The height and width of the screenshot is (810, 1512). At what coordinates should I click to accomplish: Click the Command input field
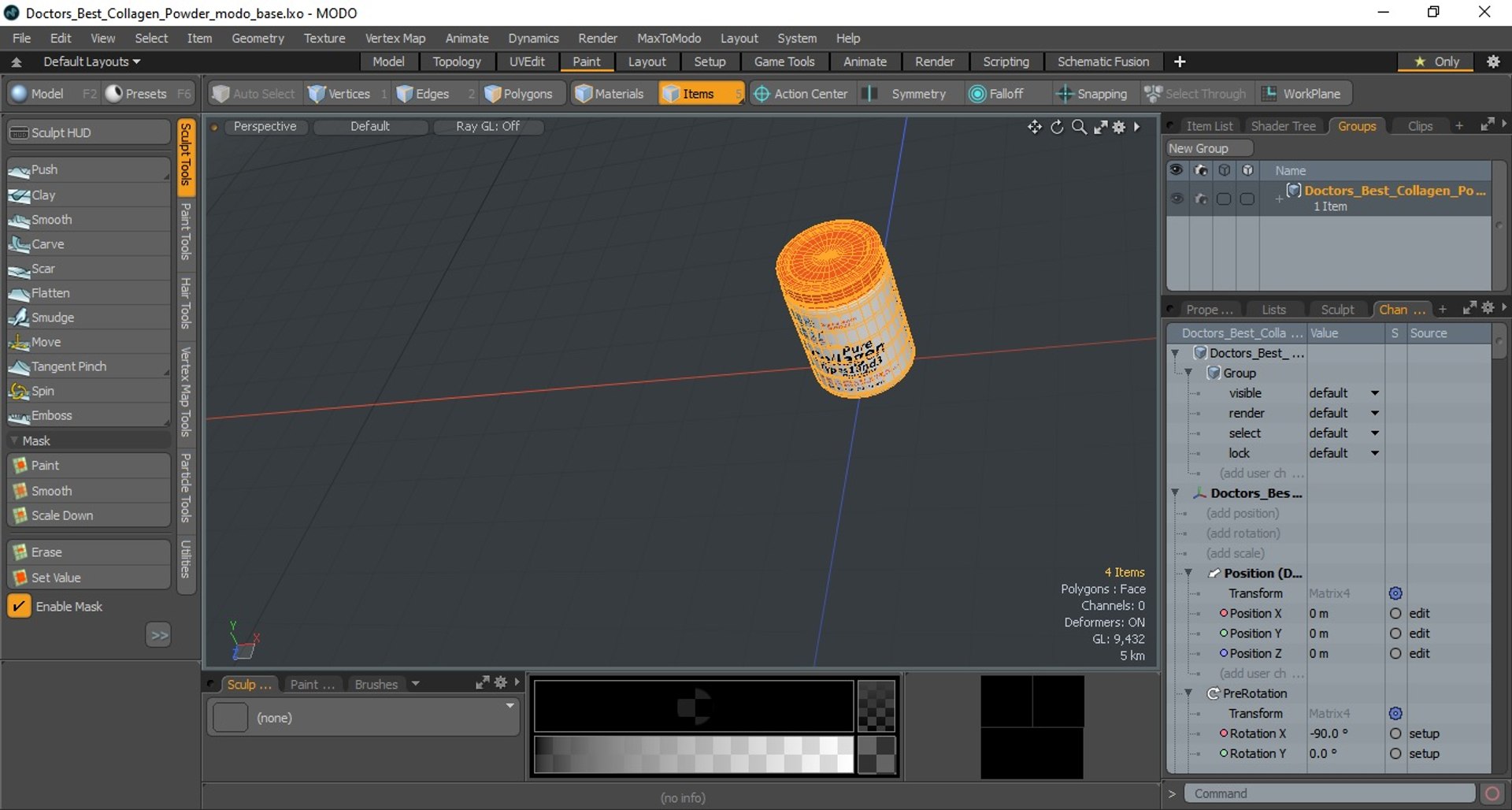click(1329, 793)
